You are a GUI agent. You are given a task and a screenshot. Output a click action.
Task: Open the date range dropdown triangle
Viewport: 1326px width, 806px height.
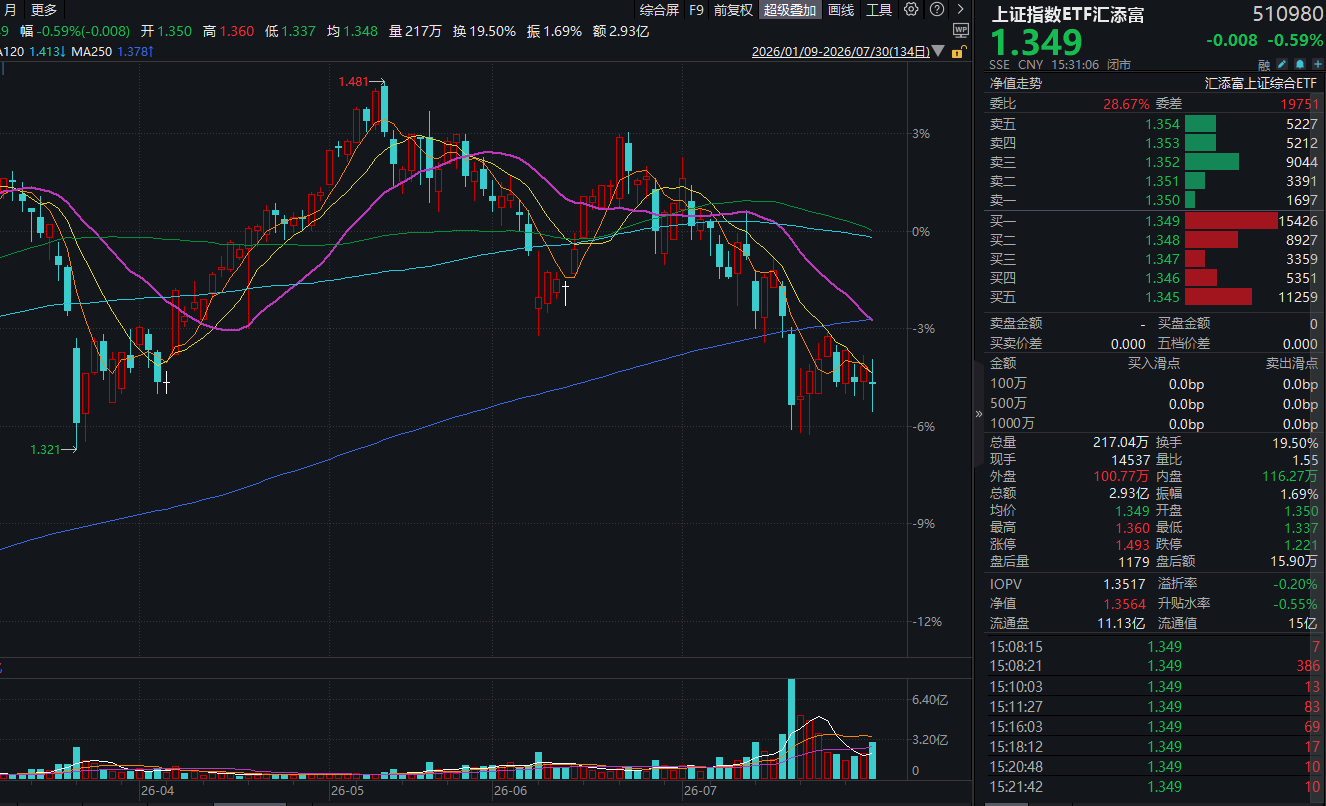[x=938, y=51]
